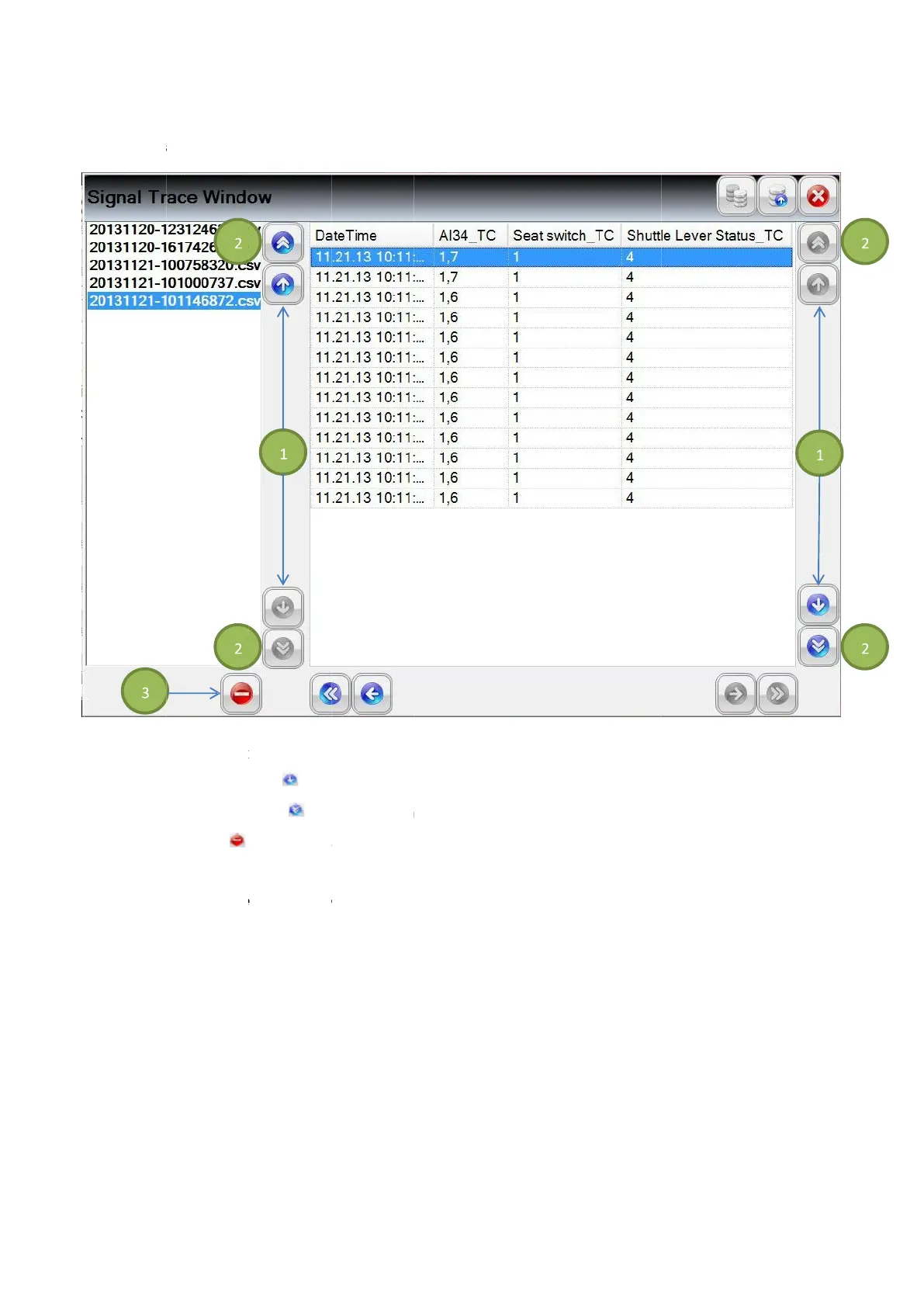Jump to last data row with blue double-down arrow

(x=818, y=646)
